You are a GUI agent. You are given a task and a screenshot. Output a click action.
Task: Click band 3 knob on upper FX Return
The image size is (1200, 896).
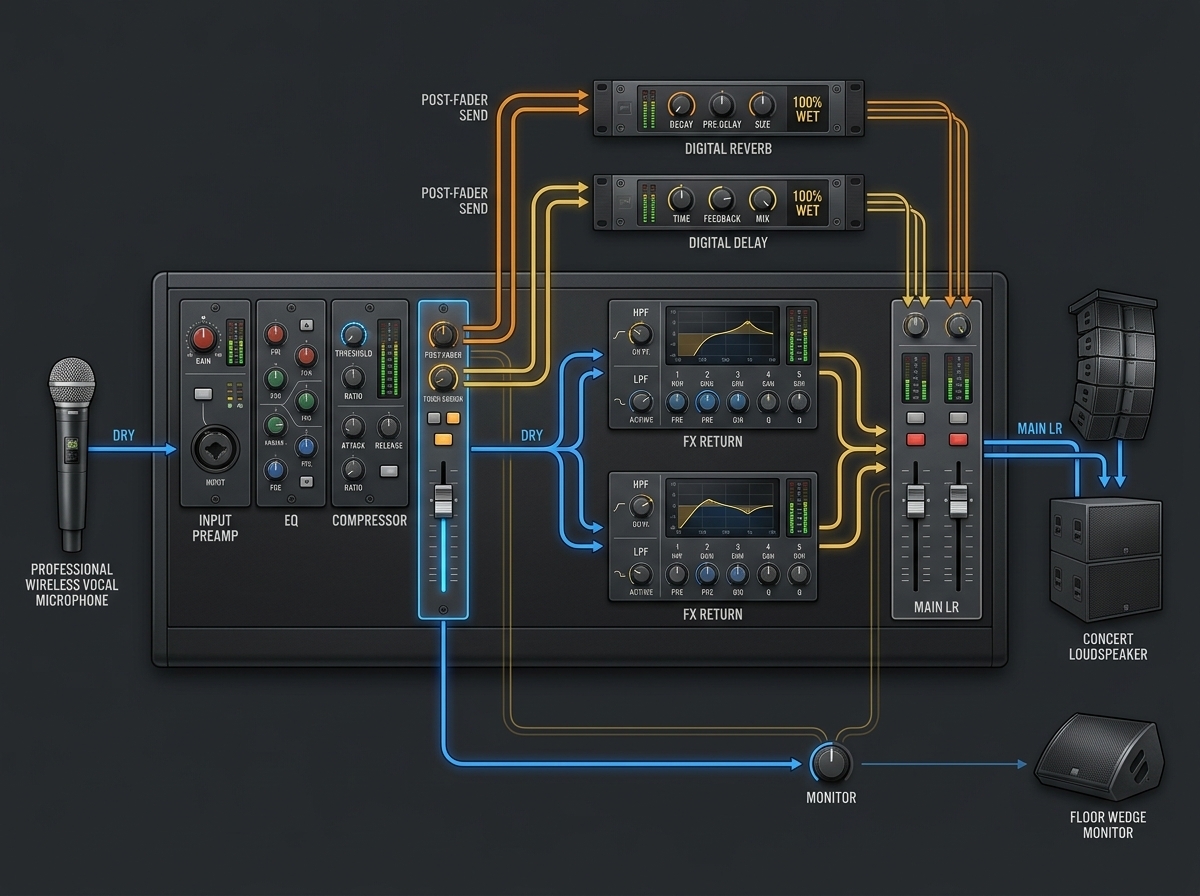(738, 401)
